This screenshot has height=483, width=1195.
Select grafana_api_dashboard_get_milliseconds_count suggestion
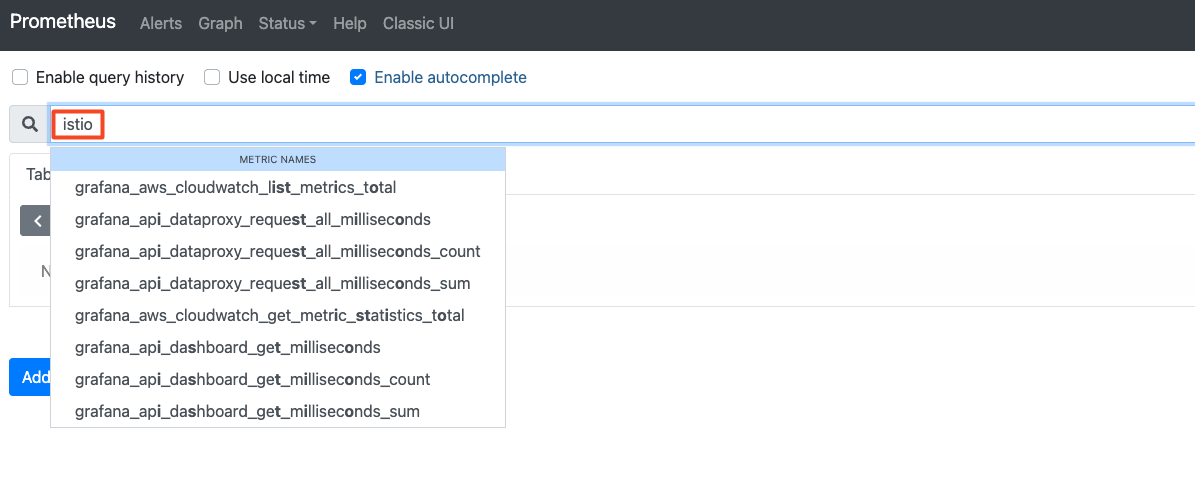click(252, 379)
